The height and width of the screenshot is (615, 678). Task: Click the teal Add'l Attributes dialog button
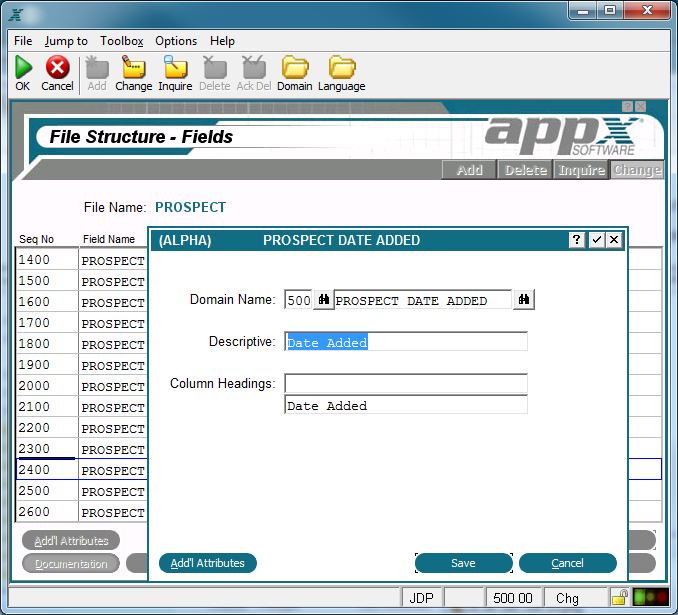point(208,563)
